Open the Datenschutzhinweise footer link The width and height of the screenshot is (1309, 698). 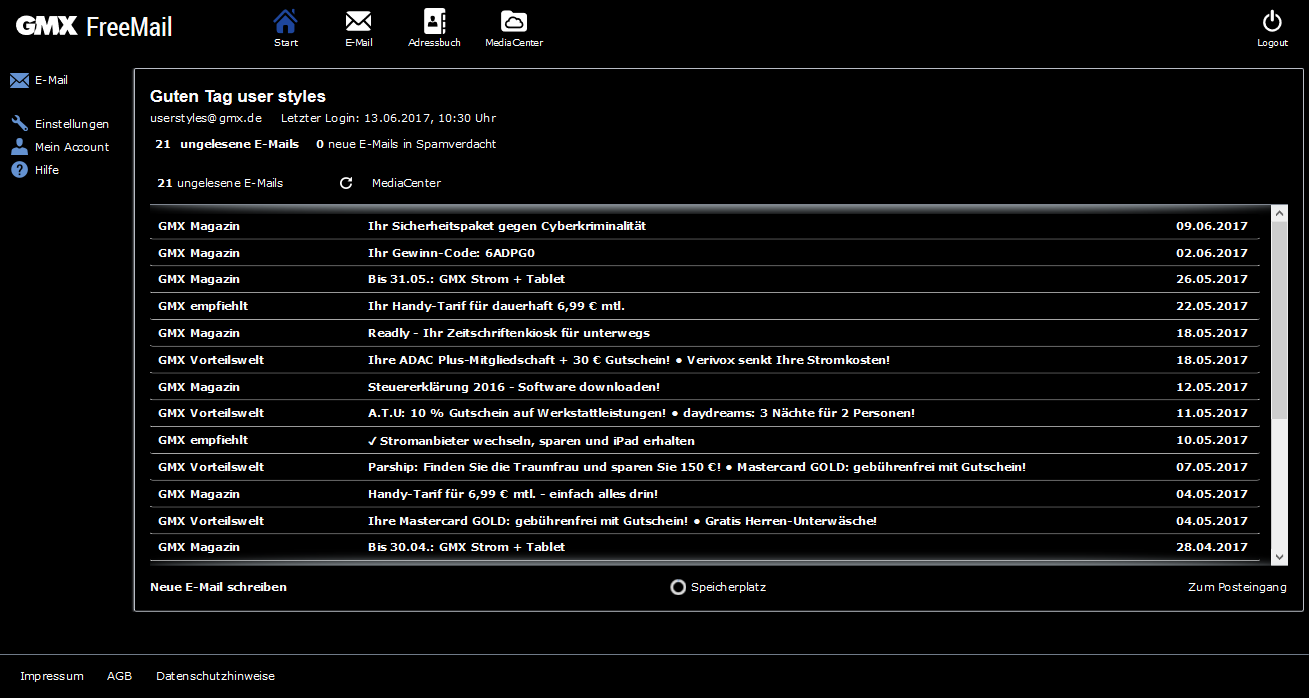[x=215, y=676]
